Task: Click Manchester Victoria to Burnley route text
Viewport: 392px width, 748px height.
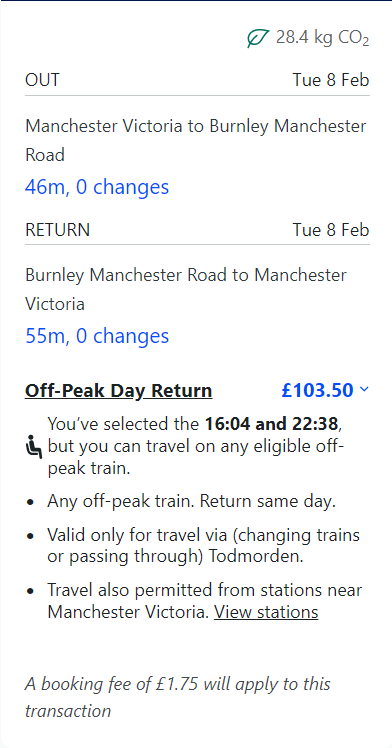Action: point(196,140)
